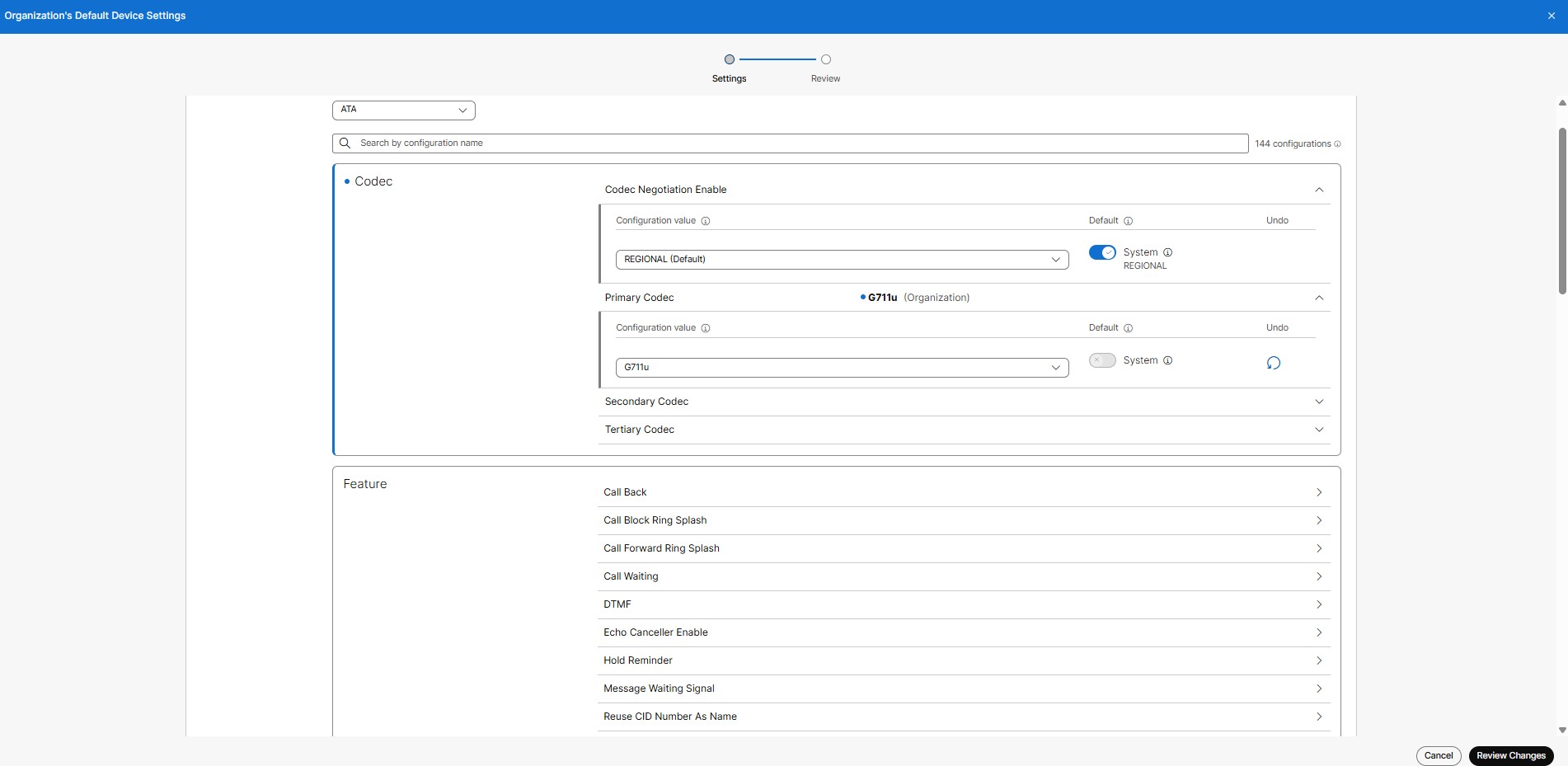Click the Review Changes button
Viewport: 1568px width, 766px height.
[1510, 756]
